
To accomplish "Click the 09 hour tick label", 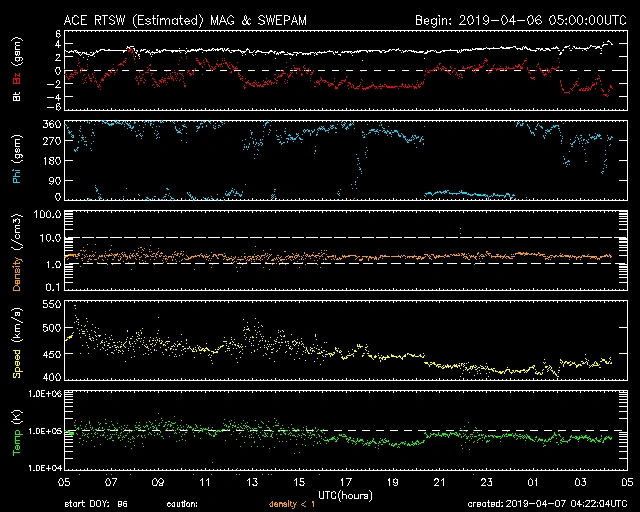I will [x=158, y=482].
